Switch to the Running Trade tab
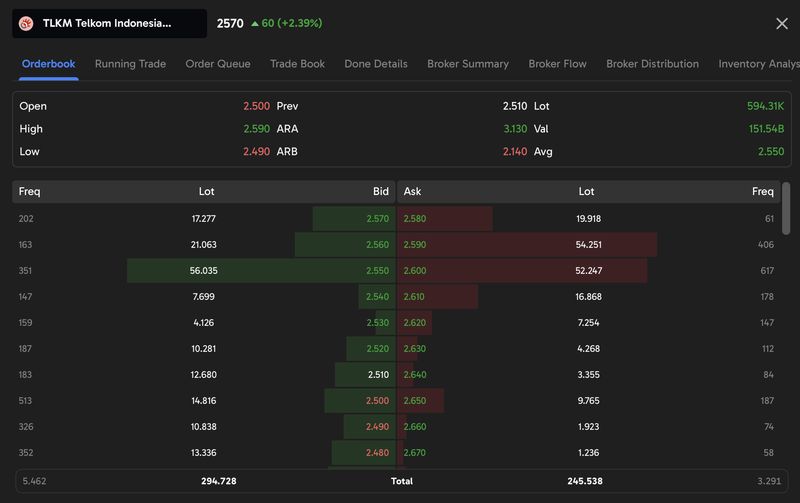This screenshot has height=503, width=800. 130,64
